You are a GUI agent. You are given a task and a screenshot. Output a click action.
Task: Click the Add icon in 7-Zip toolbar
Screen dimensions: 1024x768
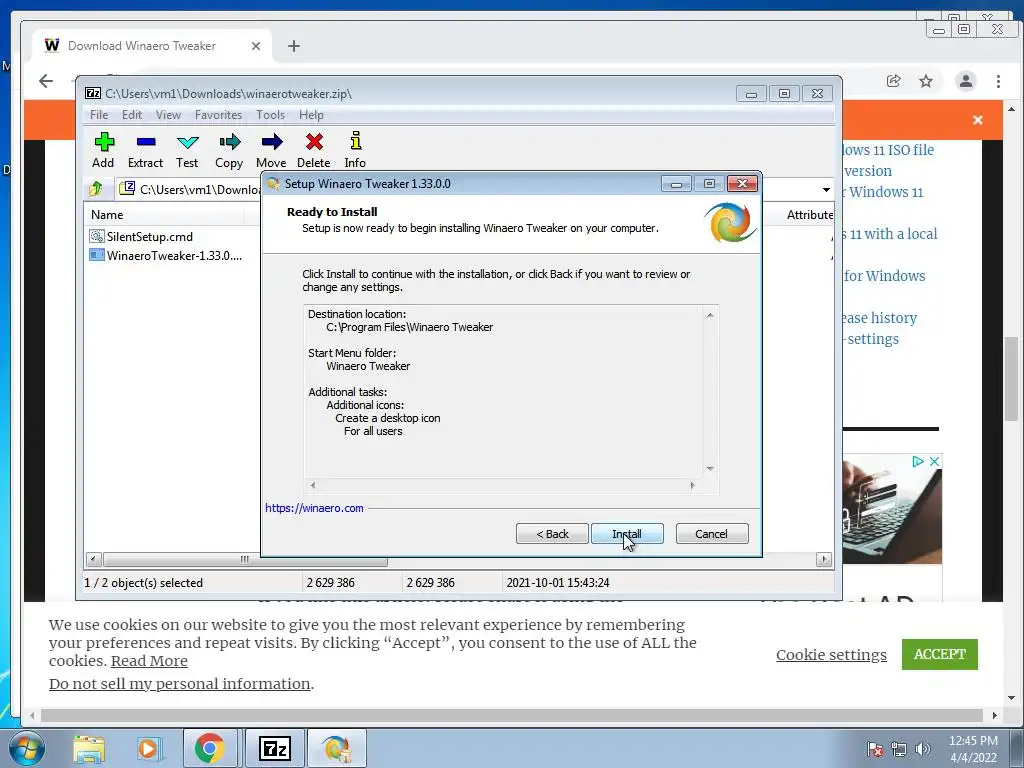pos(103,150)
